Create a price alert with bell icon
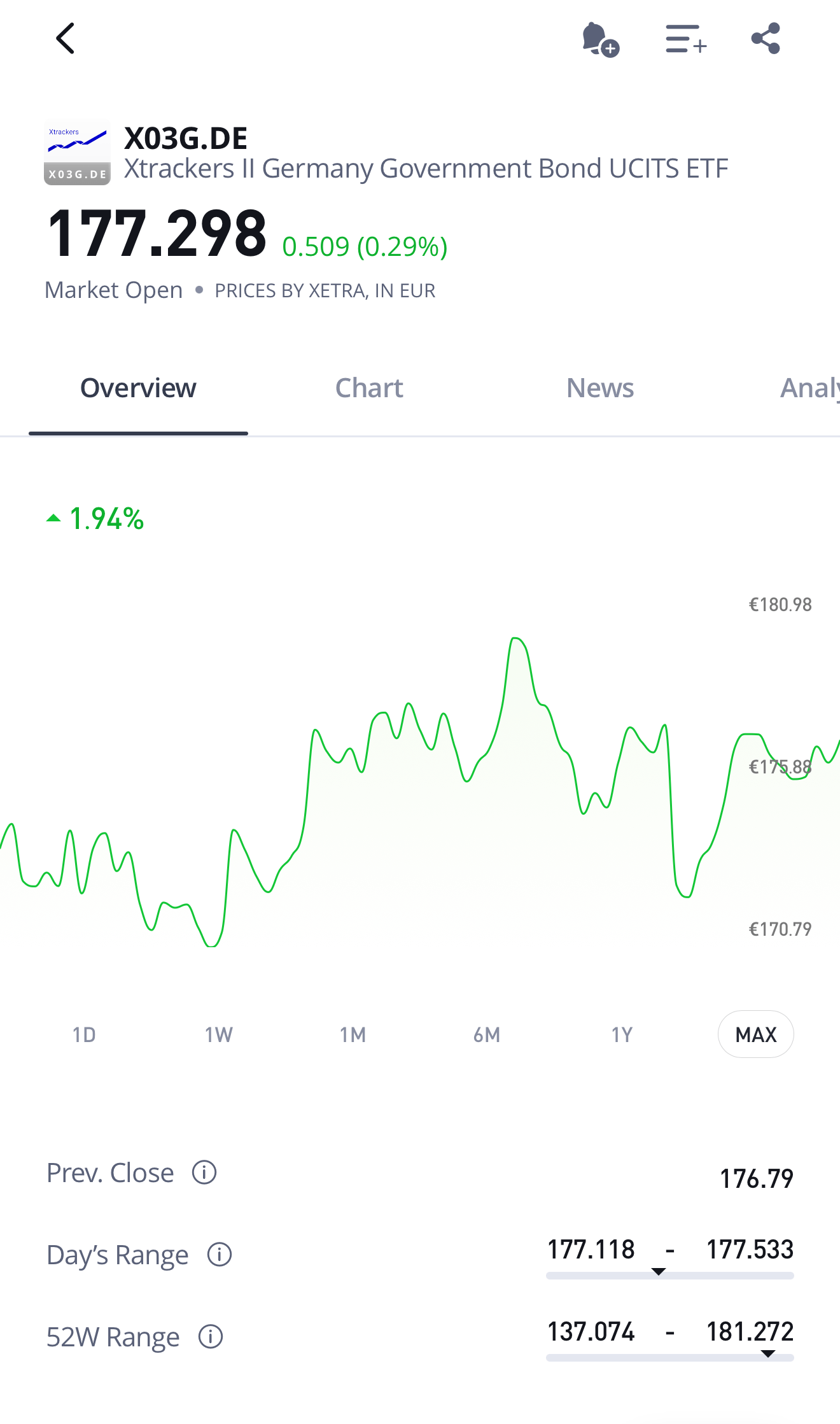 click(x=599, y=39)
